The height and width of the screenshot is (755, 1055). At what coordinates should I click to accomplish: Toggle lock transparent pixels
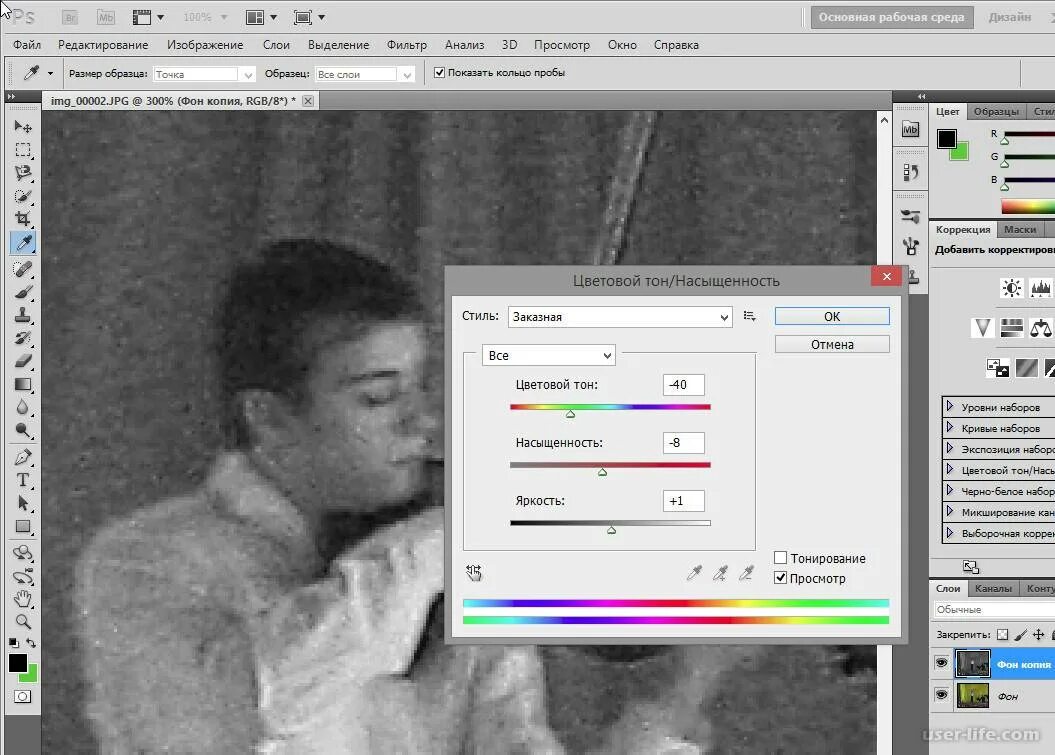[1003, 635]
